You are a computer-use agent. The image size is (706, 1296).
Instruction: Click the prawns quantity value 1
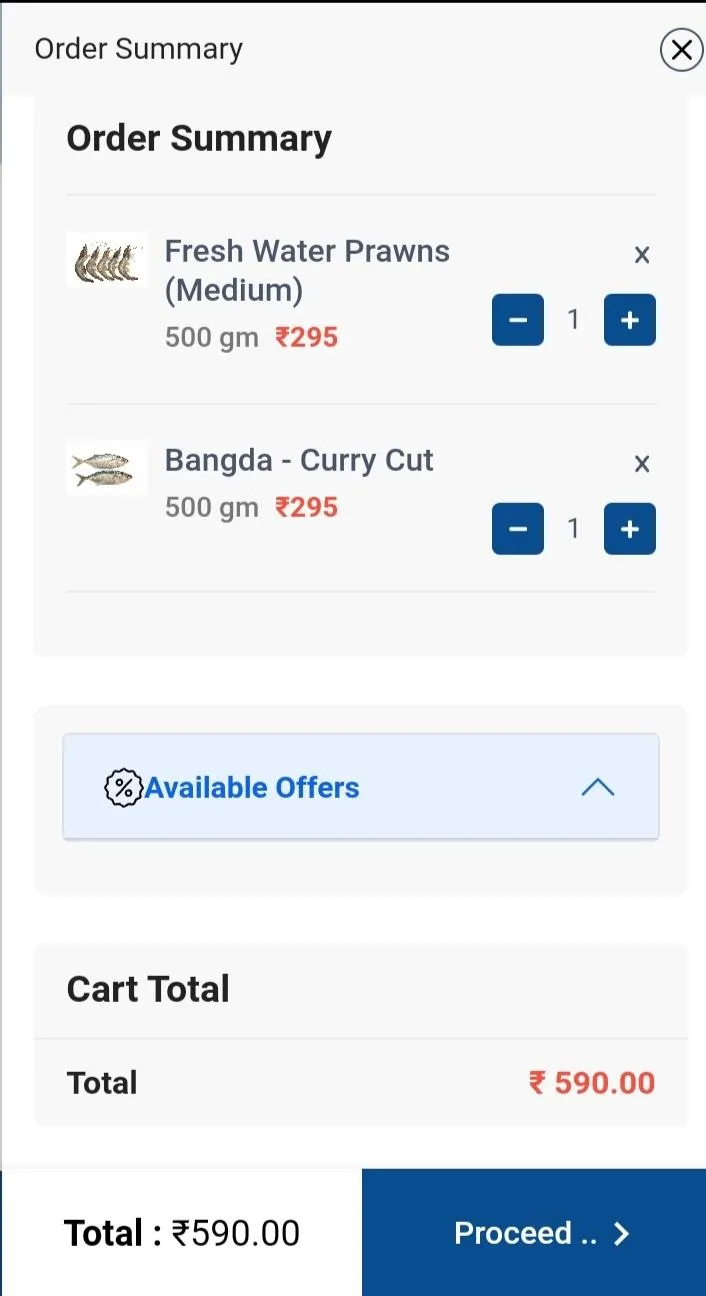click(x=574, y=320)
